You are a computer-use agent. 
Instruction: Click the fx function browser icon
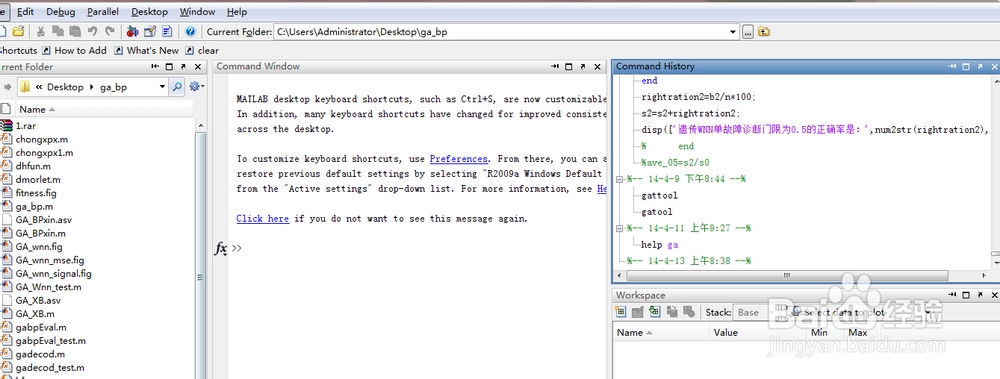[x=221, y=248]
